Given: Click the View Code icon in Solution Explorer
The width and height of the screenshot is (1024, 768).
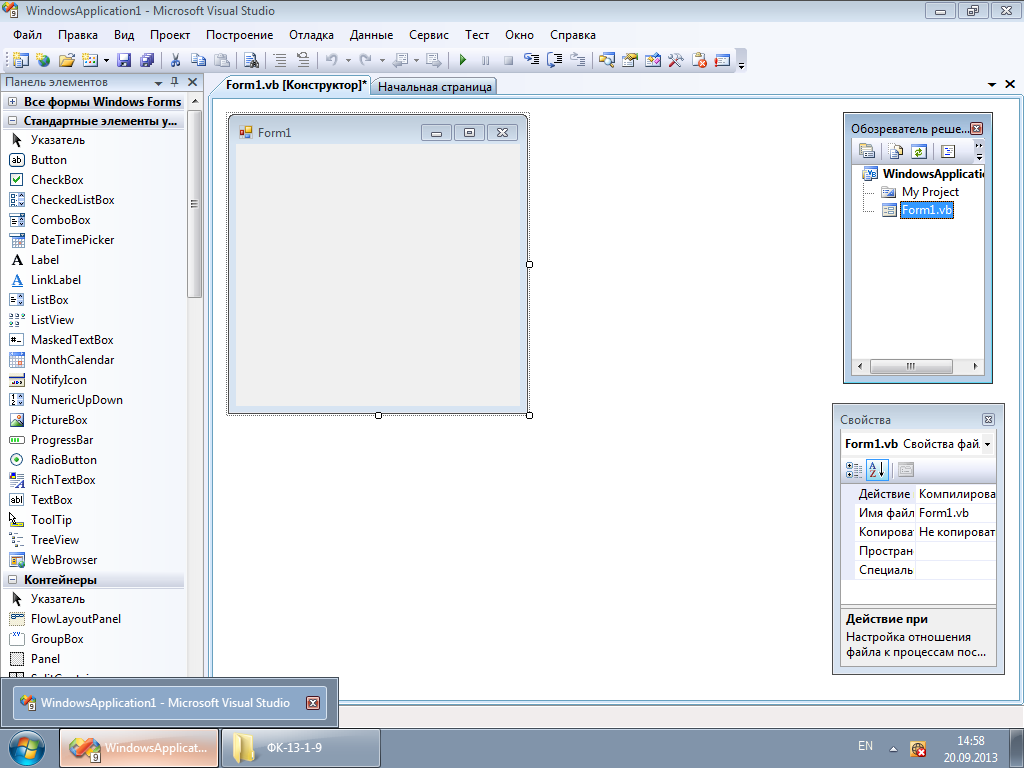Looking at the screenshot, I should click(948, 152).
